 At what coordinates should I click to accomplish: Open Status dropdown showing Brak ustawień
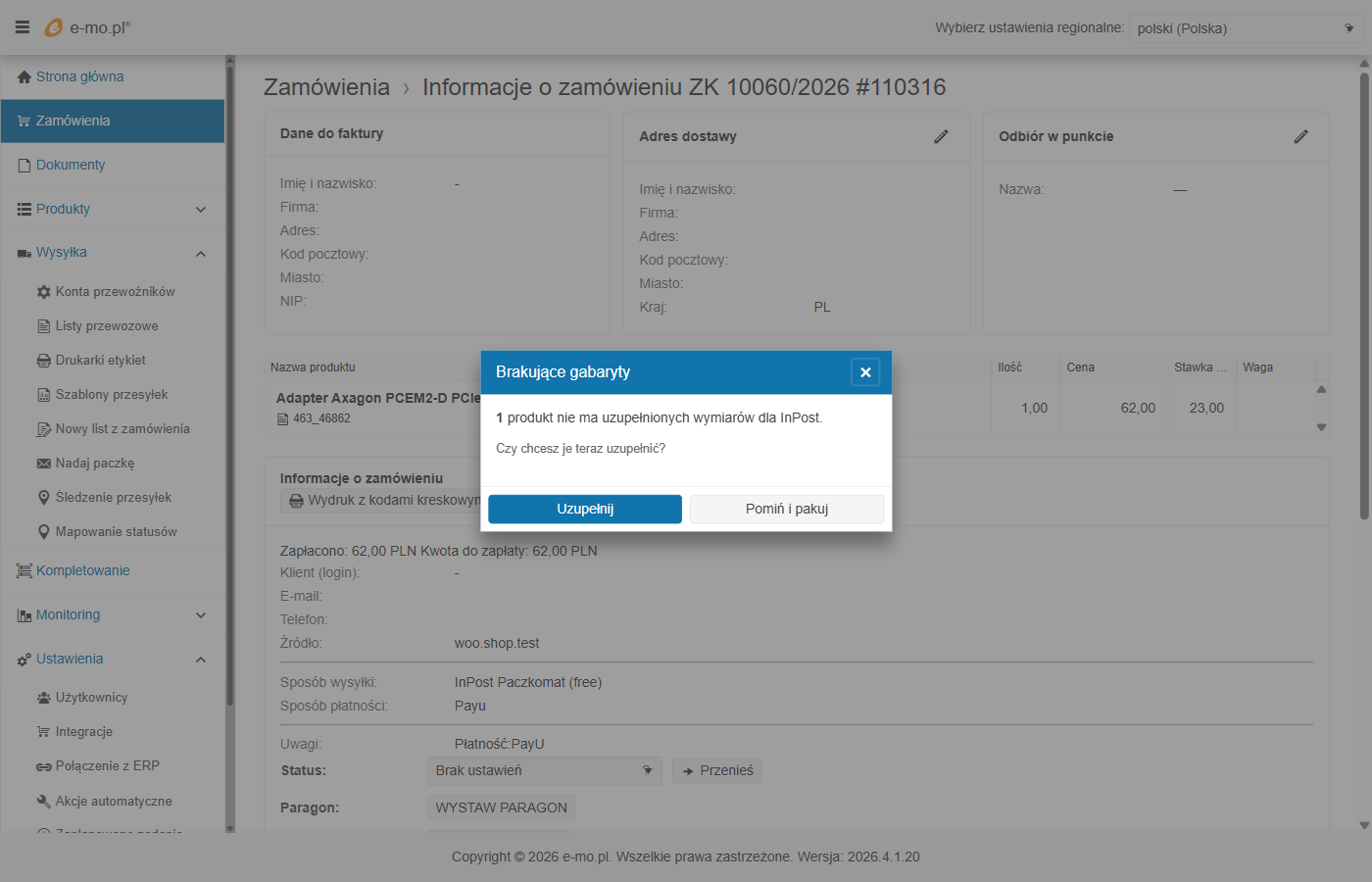pyautogui.click(x=544, y=771)
